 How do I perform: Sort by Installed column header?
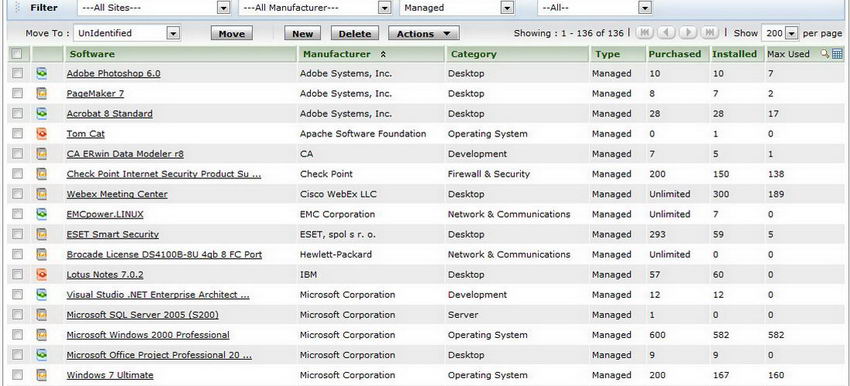(735, 54)
